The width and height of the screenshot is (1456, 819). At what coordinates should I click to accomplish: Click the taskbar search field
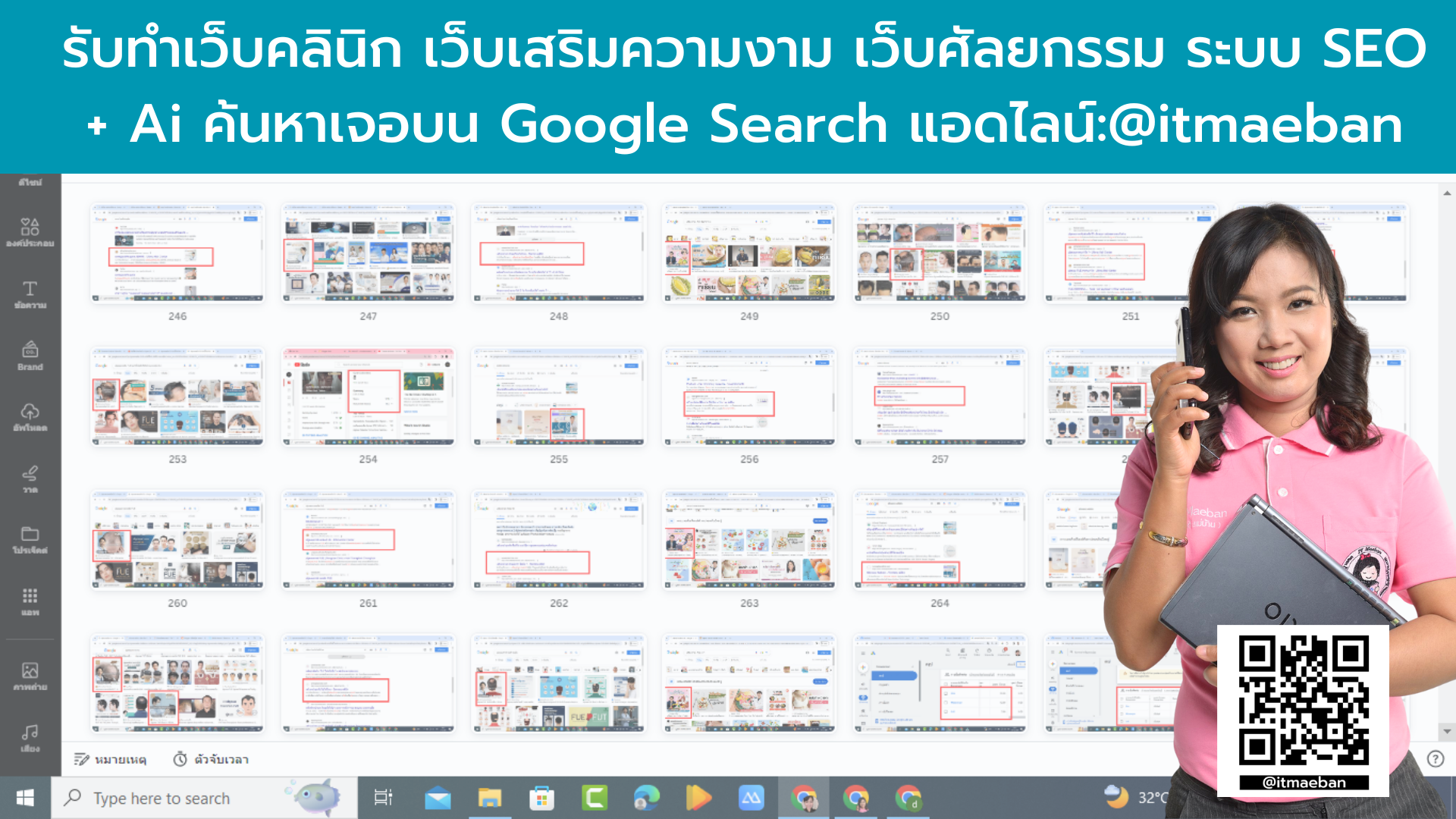pyautogui.click(x=161, y=798)
